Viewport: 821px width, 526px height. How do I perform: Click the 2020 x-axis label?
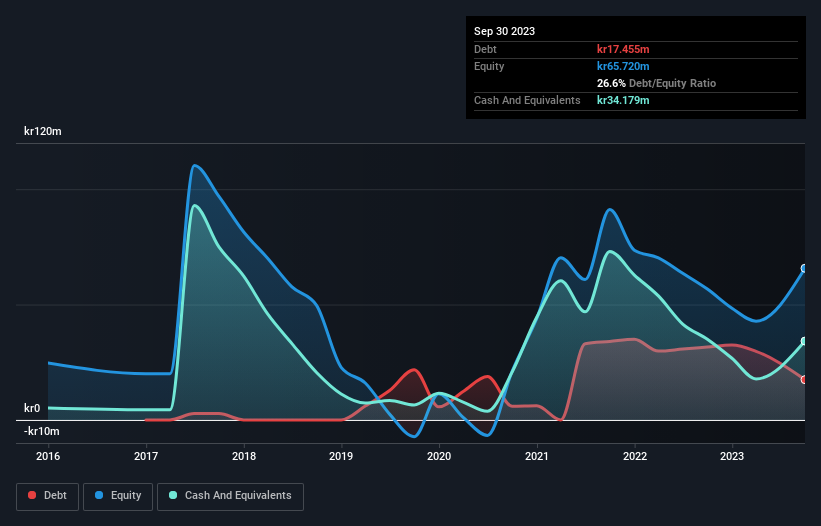(x=439, y=456)
